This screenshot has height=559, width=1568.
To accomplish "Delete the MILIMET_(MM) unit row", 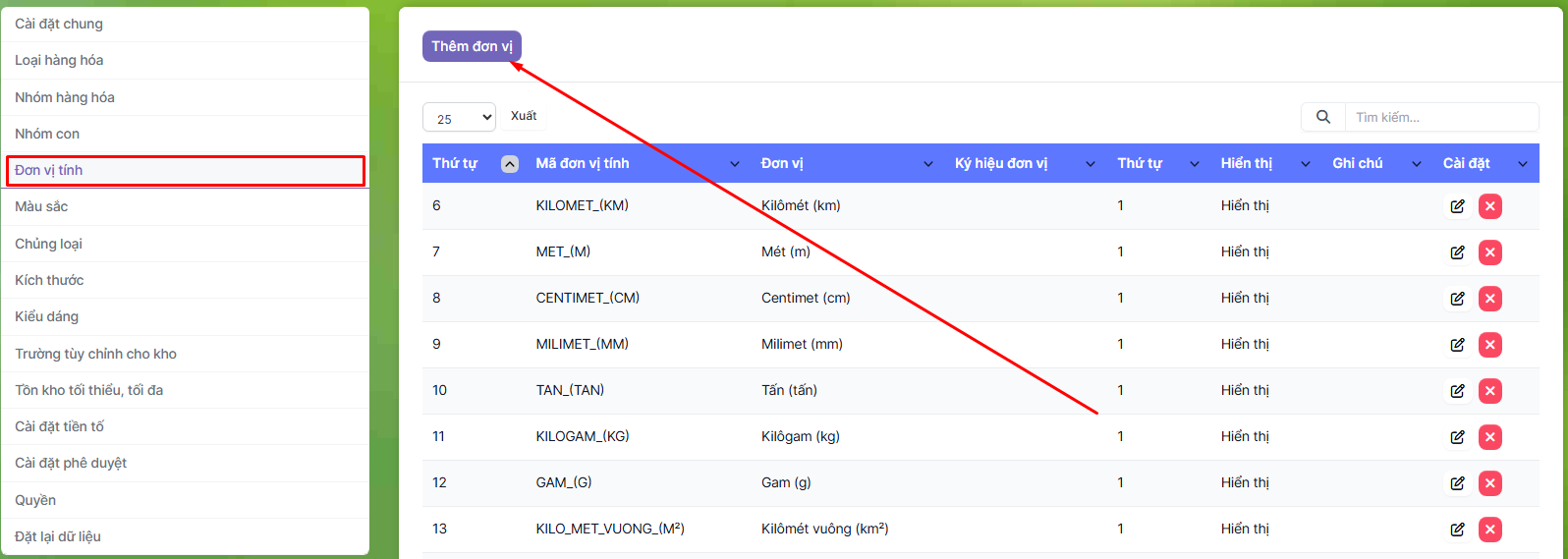I will coord(1489,345).
